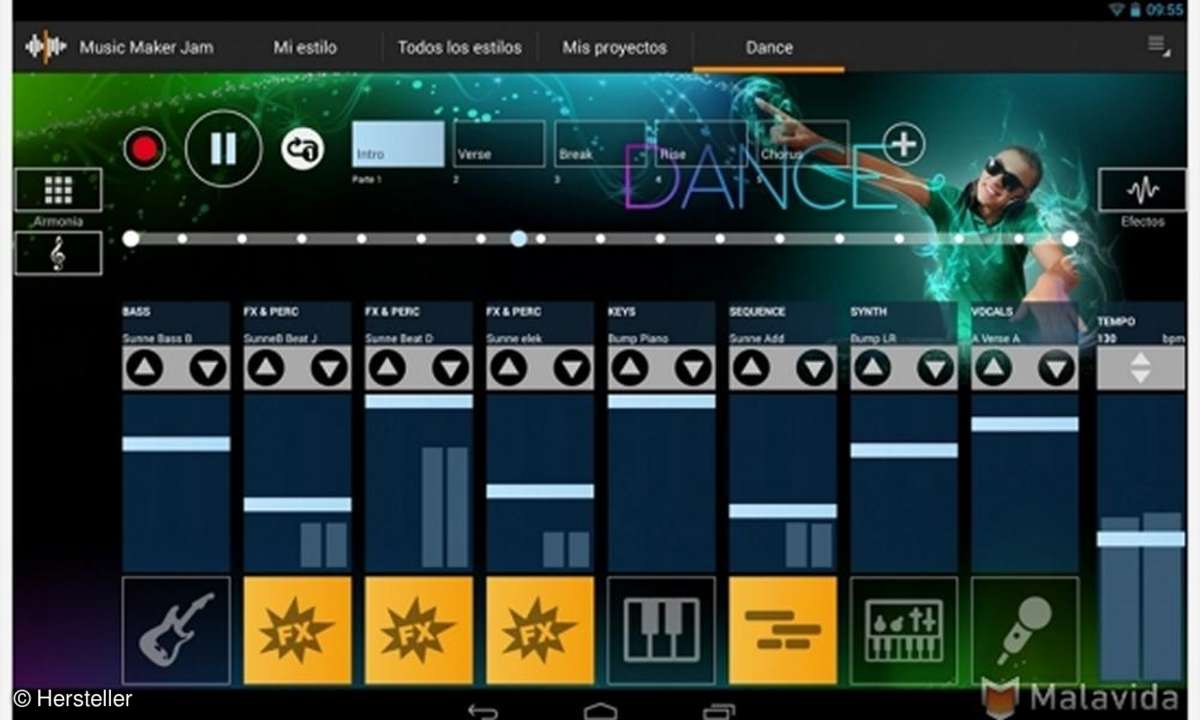
Task: Select next loop for VOCALS channel
Action: (1057, 369)
